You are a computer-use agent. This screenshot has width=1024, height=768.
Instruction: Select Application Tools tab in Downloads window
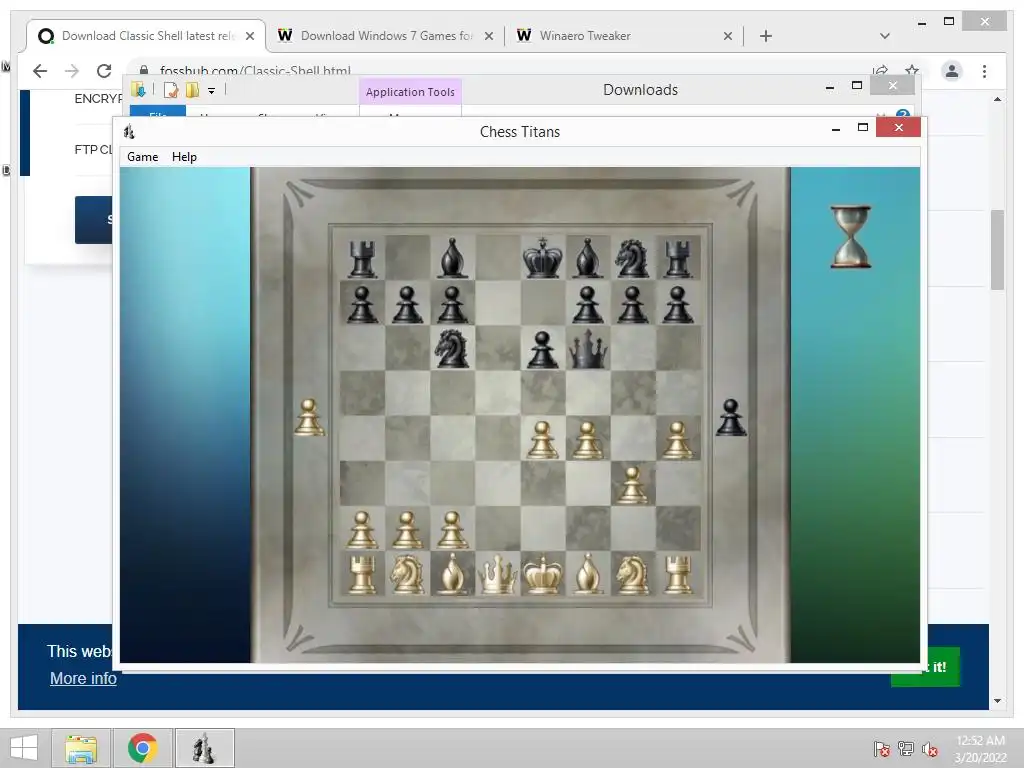tap(410, 92)
